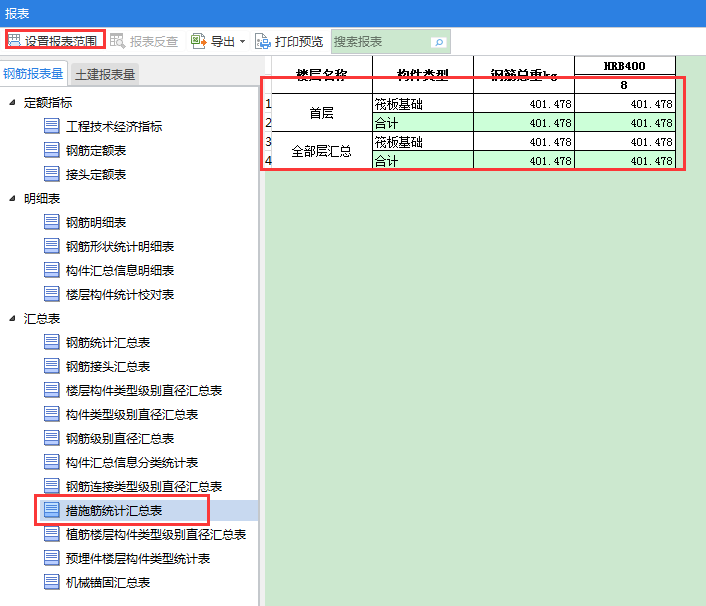The width and height of the screenshot is (706, 606).
Task: Click the icon beside 构件汇总信息分类统计表
Action: [x=52, y=462]
